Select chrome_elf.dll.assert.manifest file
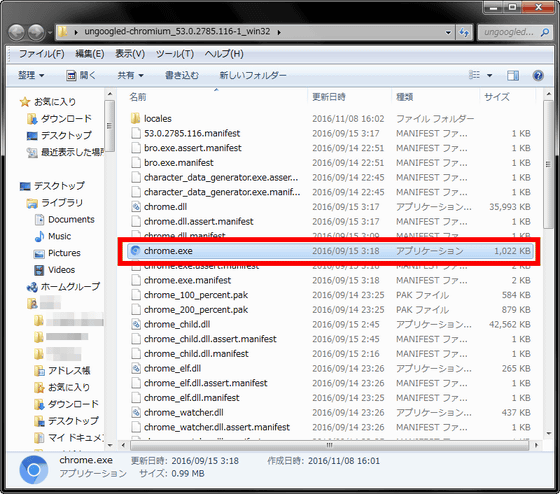Screen dimensions: 560x494 point(206,383)
